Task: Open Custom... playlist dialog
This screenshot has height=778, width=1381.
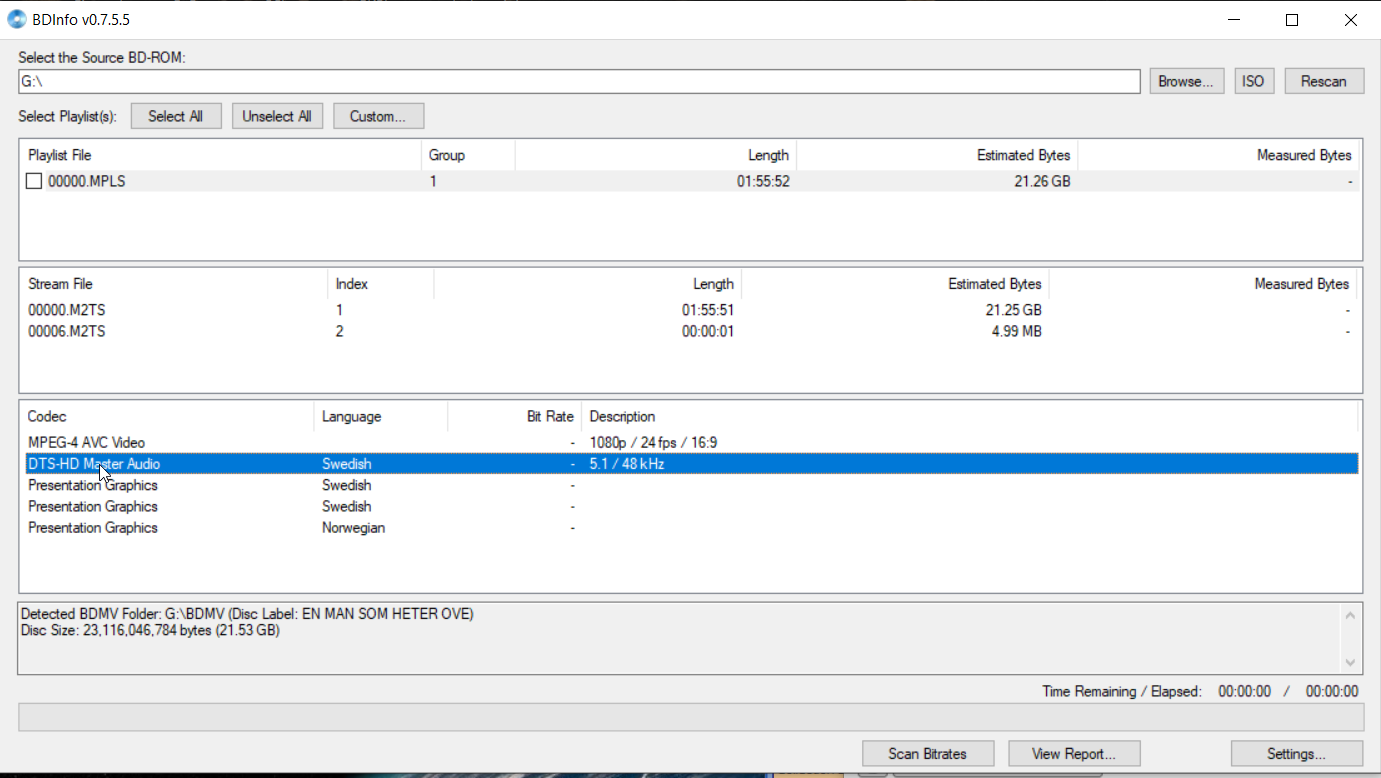Action: 378,116
